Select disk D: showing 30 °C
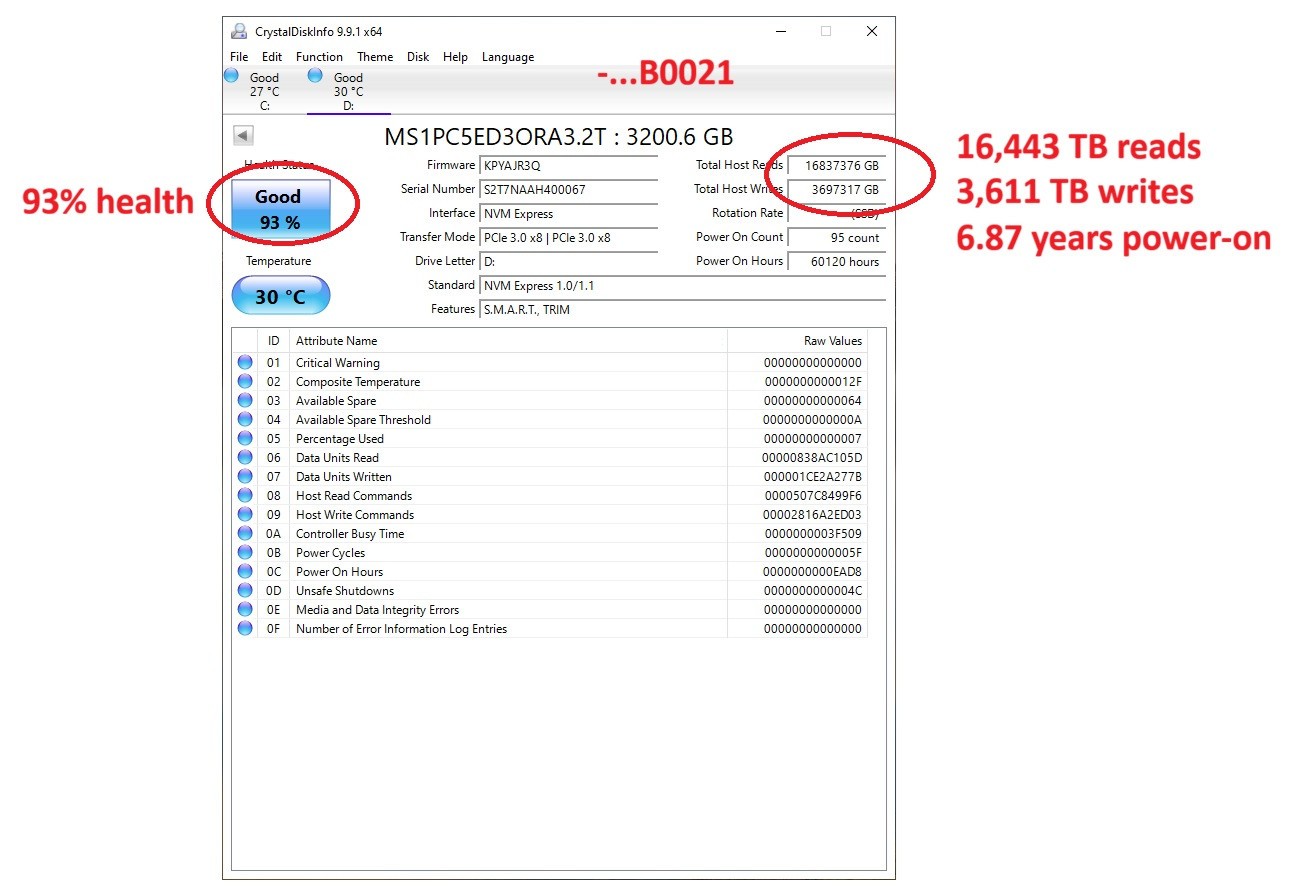Screen dimensions: 1300x890 coord(348,90)
